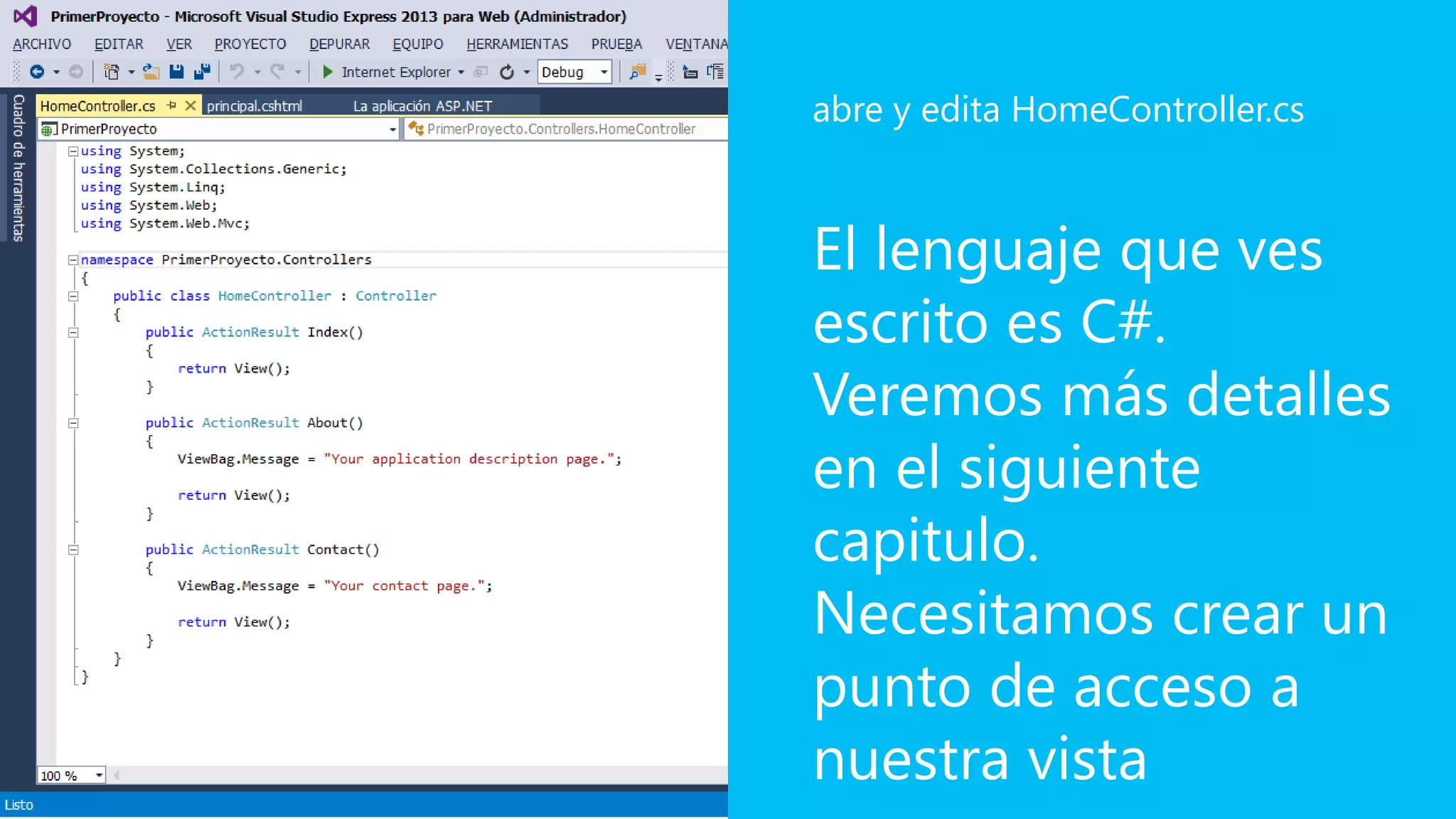Click the using System.Linq; line
This screenshot has height=819, width=1456.
(153, 187)
